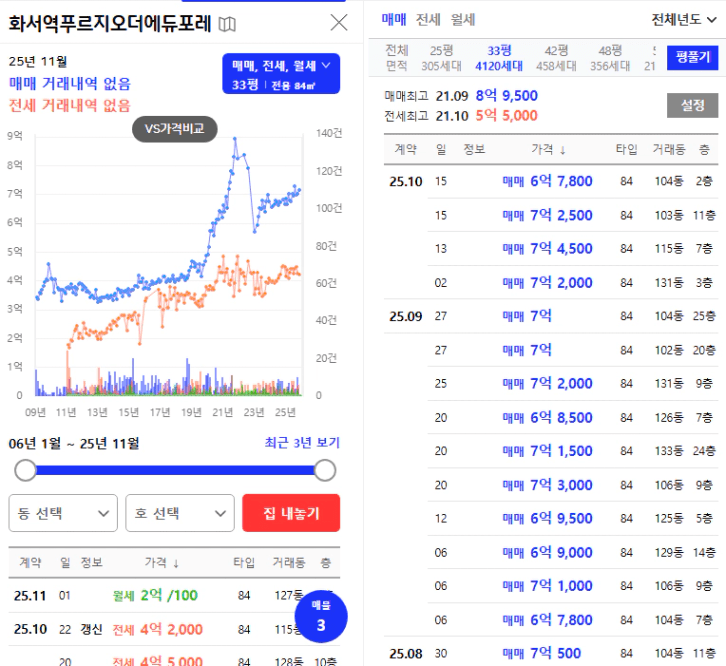Click the blue date range slider track

point(175,471)
